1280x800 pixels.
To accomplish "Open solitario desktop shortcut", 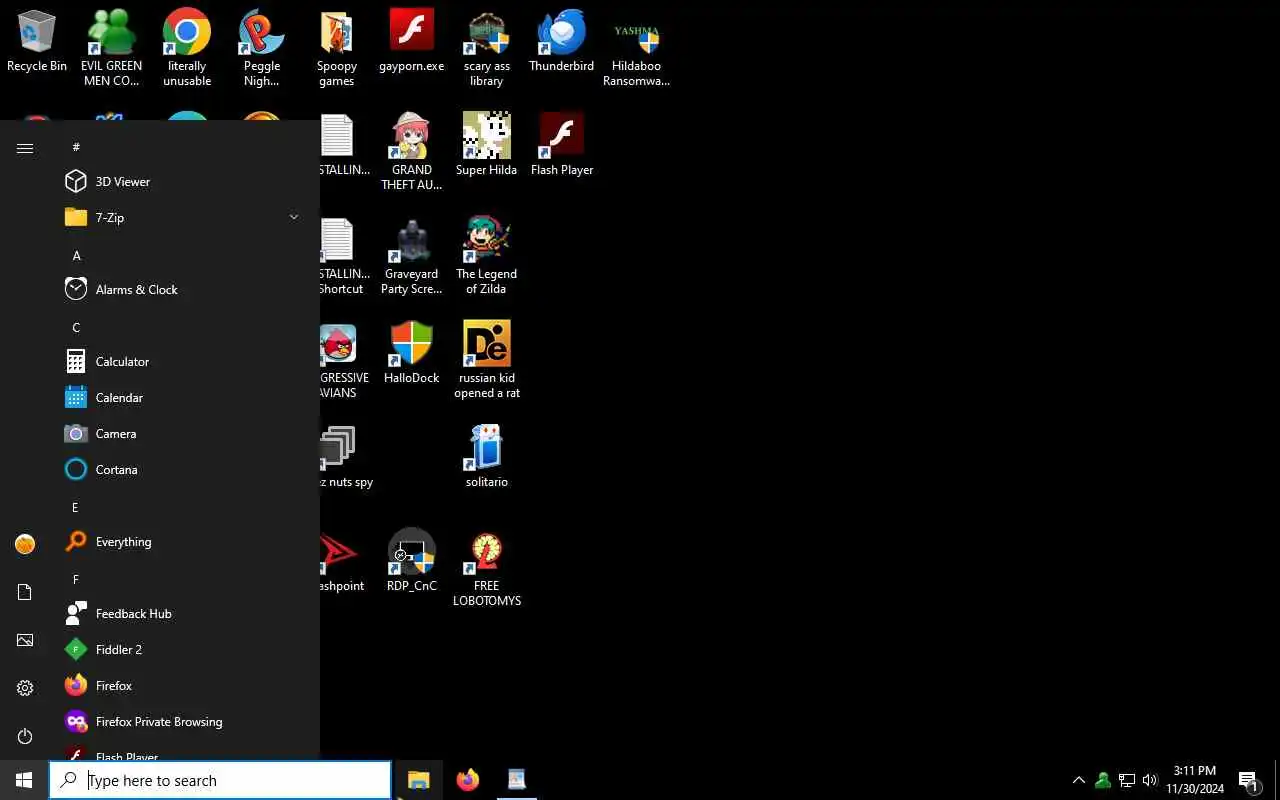I will click(x=487, y=457).
